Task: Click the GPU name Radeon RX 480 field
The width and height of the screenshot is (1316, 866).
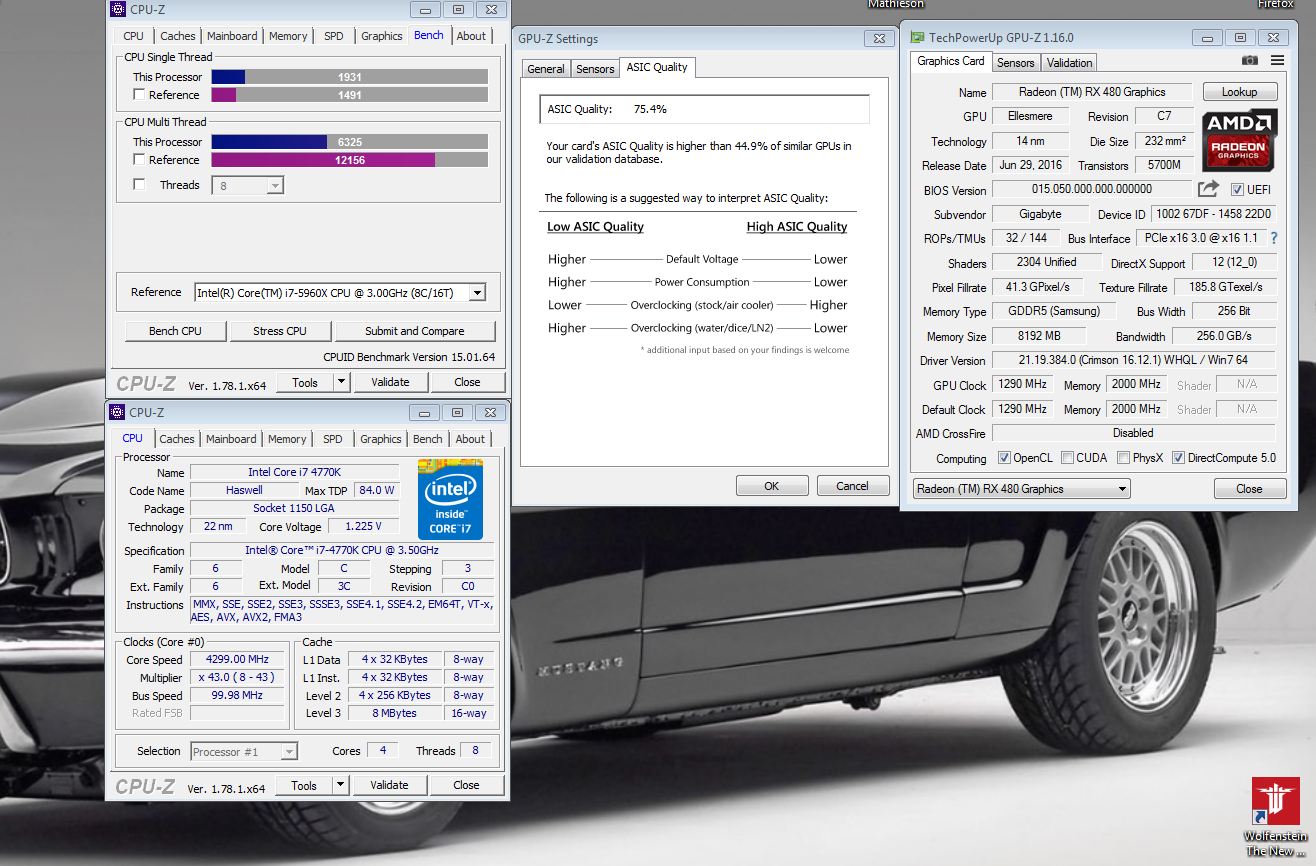Action: [x=1092, y=92]
